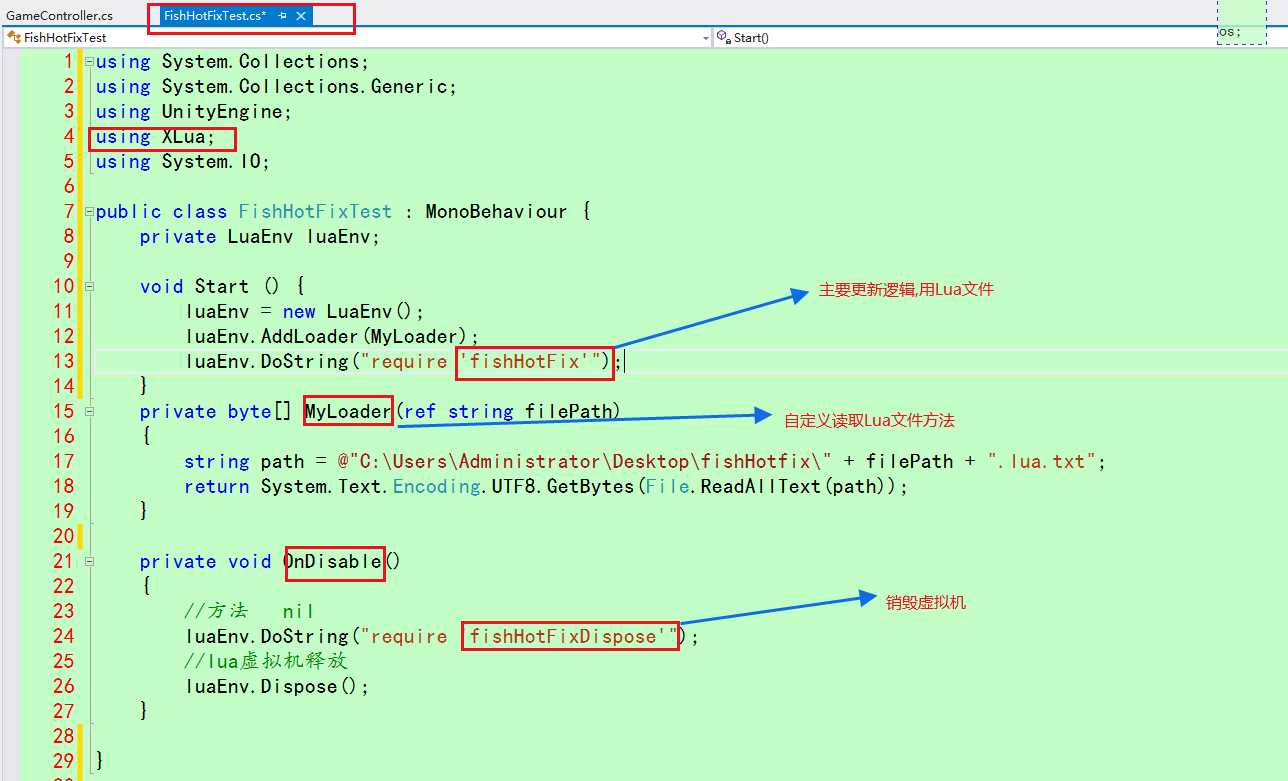Screen dimensions: 1288x781
Task: Click the 'ref string filePath' parameter
Action: (508, 411)
